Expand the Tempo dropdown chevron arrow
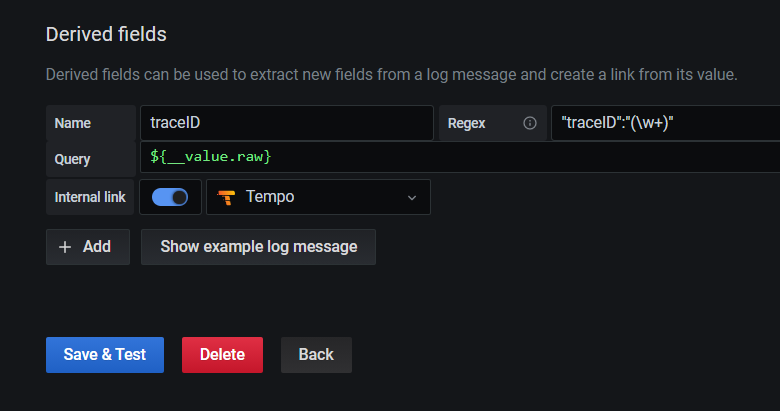 [x=412, y=197]
